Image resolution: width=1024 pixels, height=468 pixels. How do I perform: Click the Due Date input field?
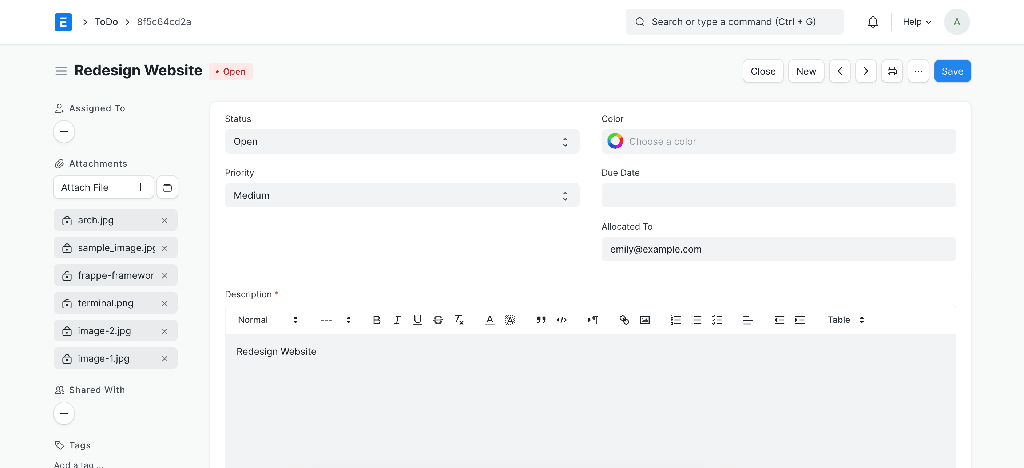pos(778,195)
